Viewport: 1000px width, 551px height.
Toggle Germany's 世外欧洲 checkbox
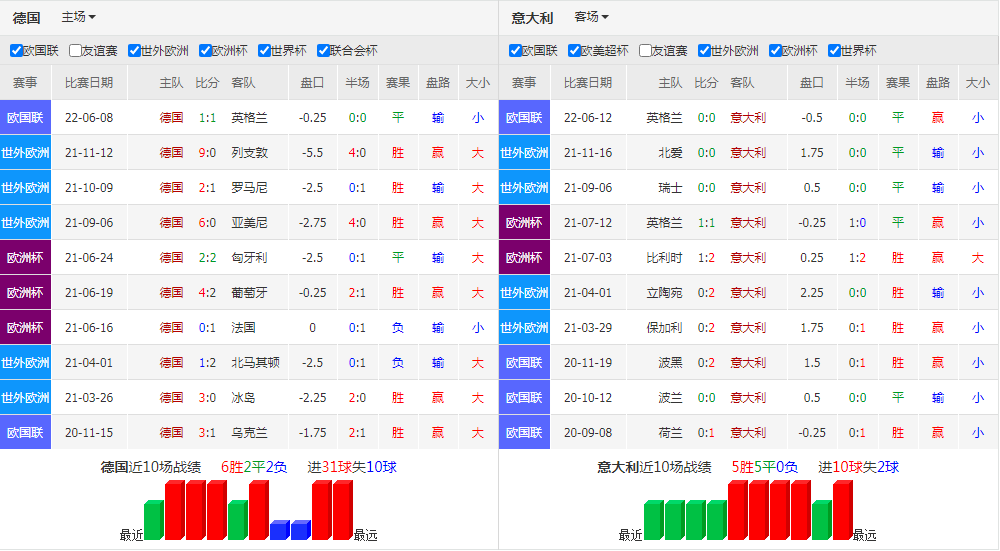coord(134,50)
